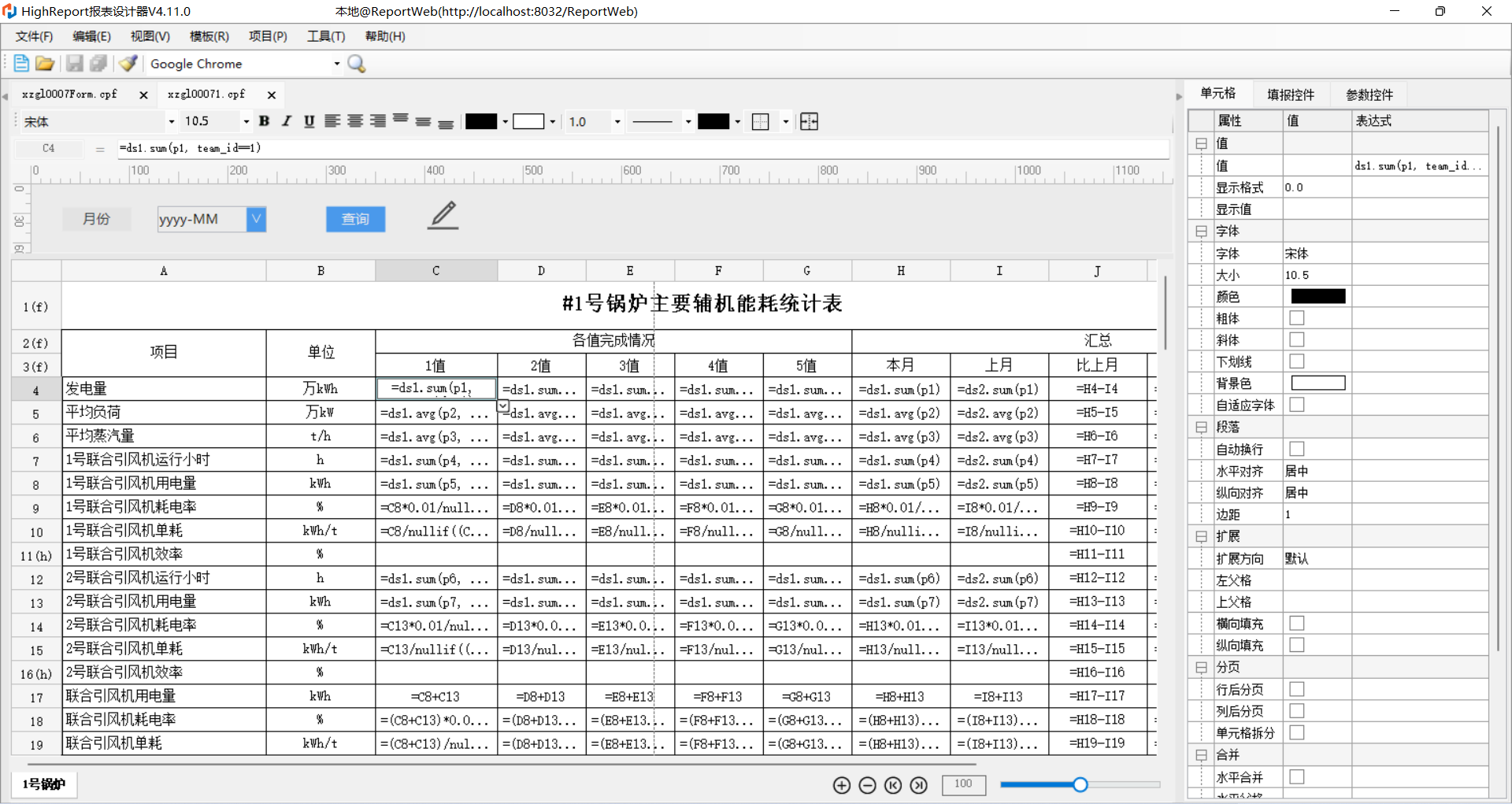Screen dimensions: 1512x804
Task: Open the line style dropdown
Action: tap(688, 121)
